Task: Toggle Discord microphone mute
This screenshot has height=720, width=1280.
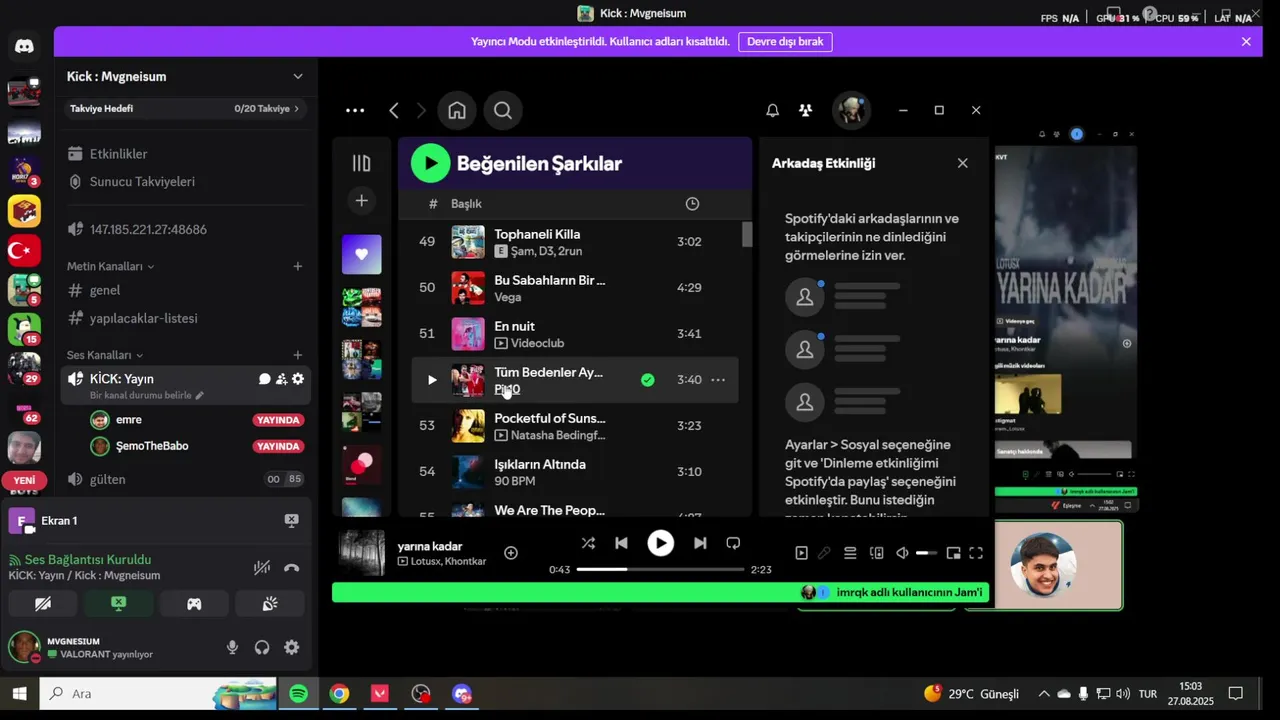Action: 232,647
